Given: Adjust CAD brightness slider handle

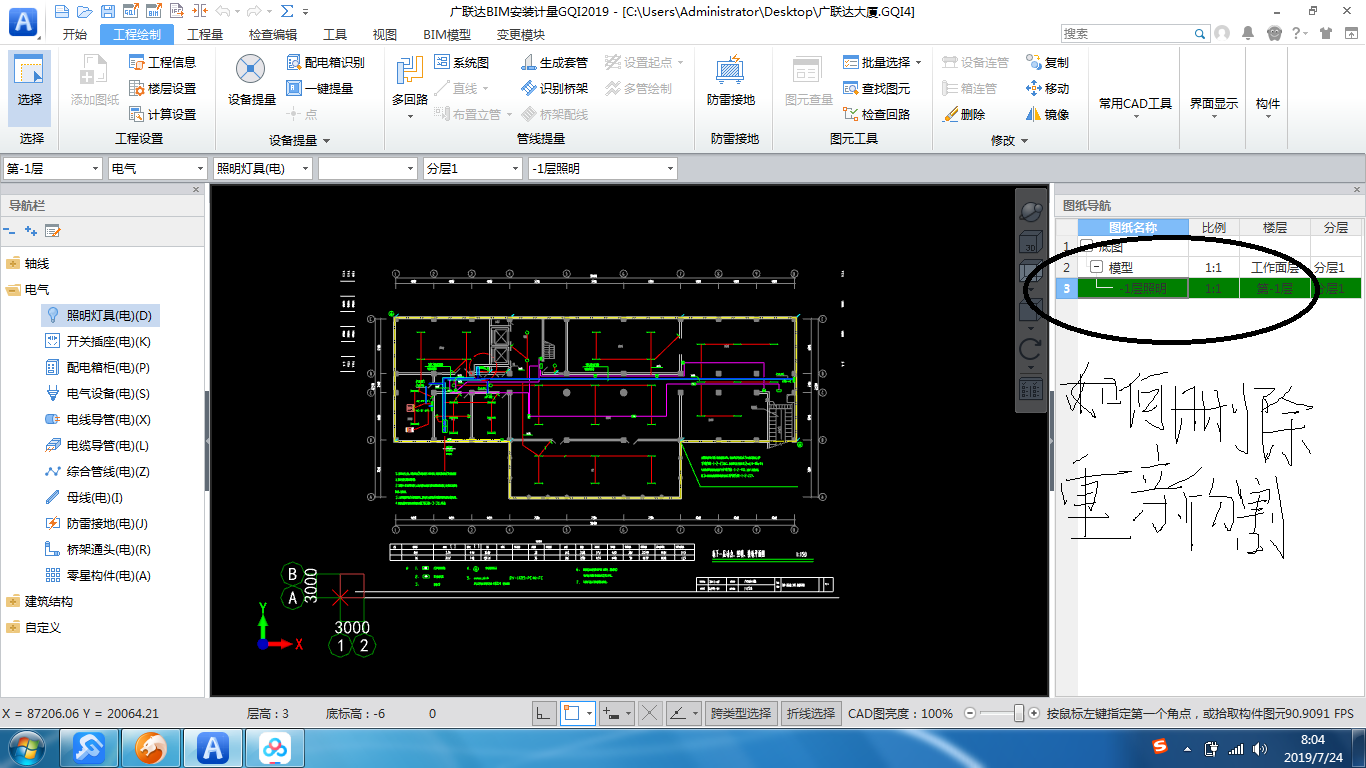Looking at the screenshot, I should (1019, 713).
